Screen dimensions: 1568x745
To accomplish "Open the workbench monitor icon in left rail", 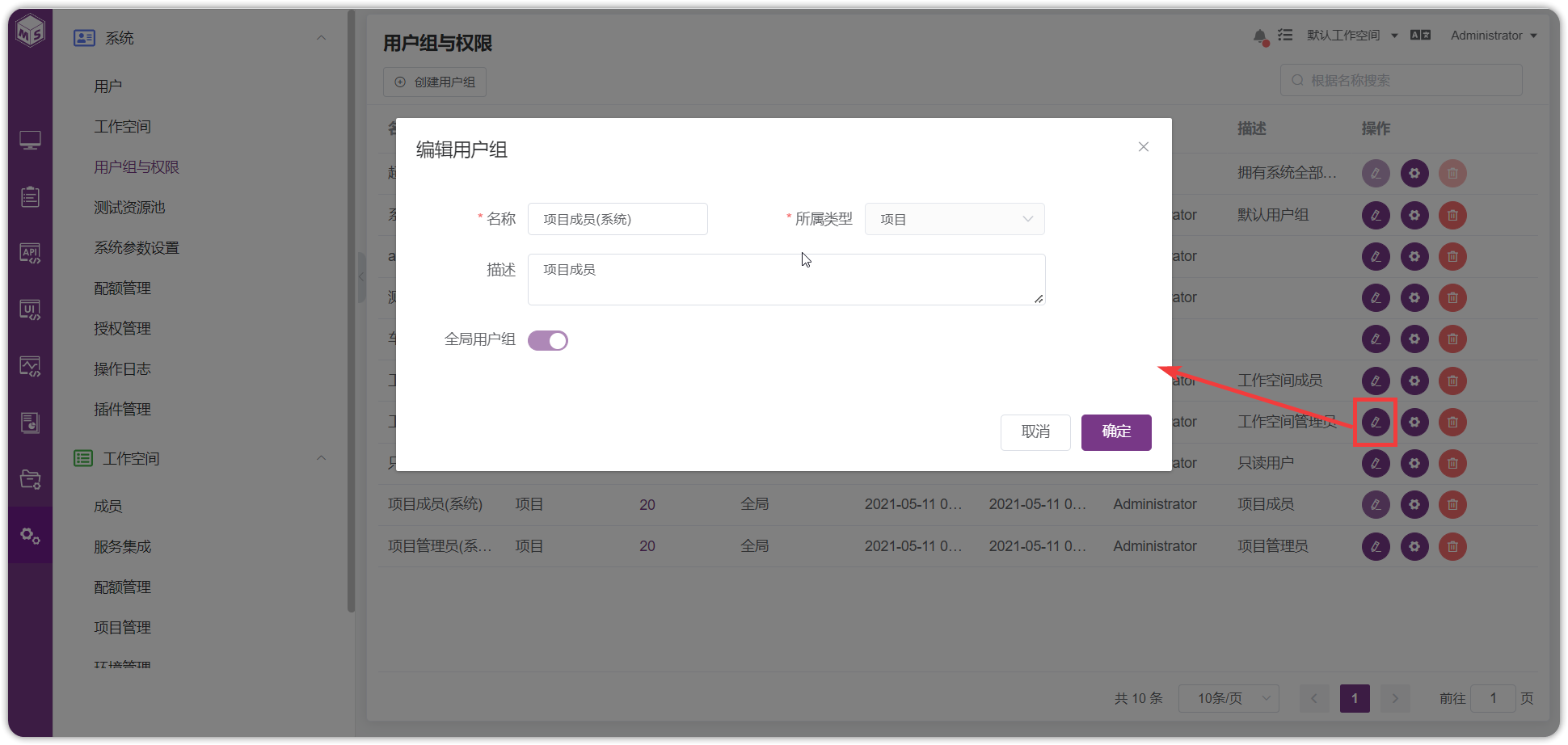I will pyautogui.click(x=30, y=141).
